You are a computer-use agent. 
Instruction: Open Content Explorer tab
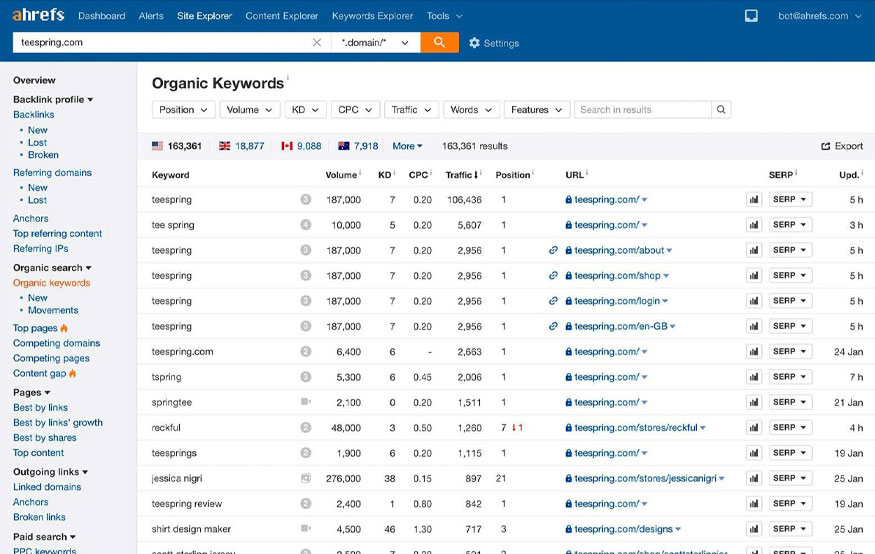point(282,16)
